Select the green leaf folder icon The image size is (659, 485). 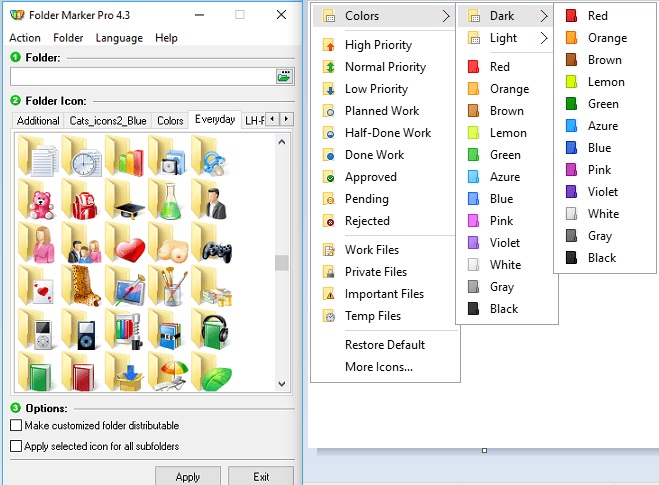click(x=211, y=372)
